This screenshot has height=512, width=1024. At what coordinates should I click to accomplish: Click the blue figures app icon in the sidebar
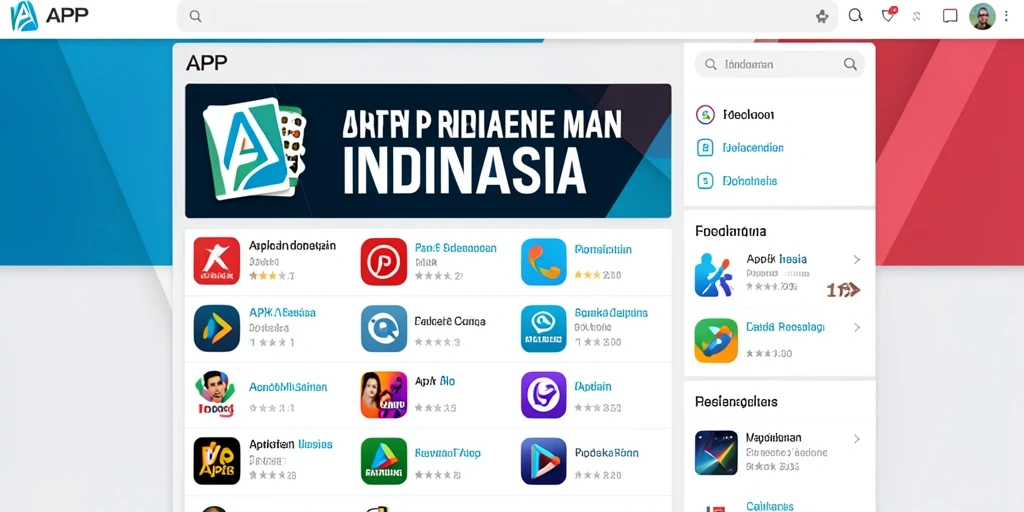714,275
